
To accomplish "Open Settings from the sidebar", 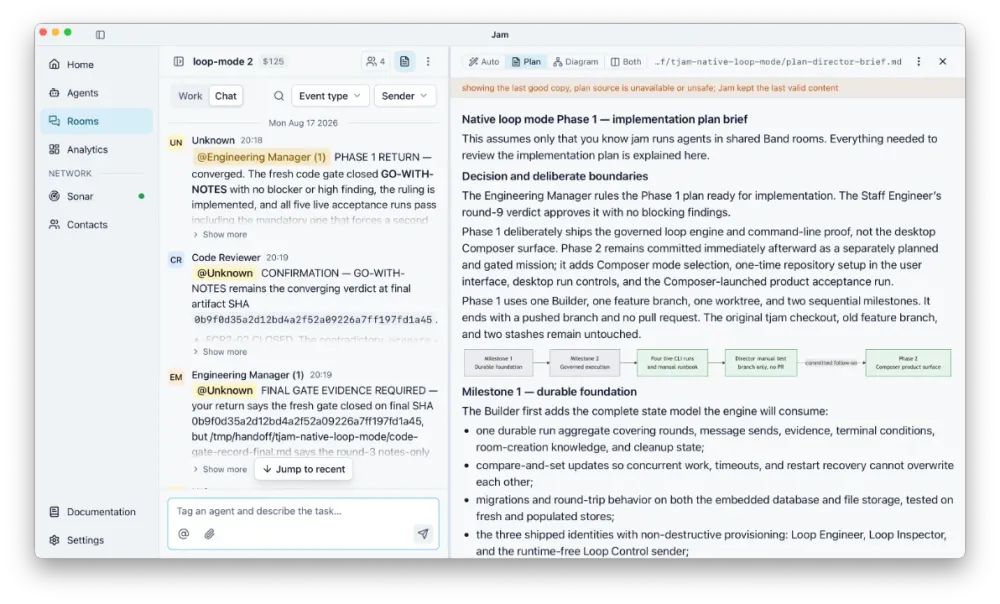I will (x=96, y=540).
